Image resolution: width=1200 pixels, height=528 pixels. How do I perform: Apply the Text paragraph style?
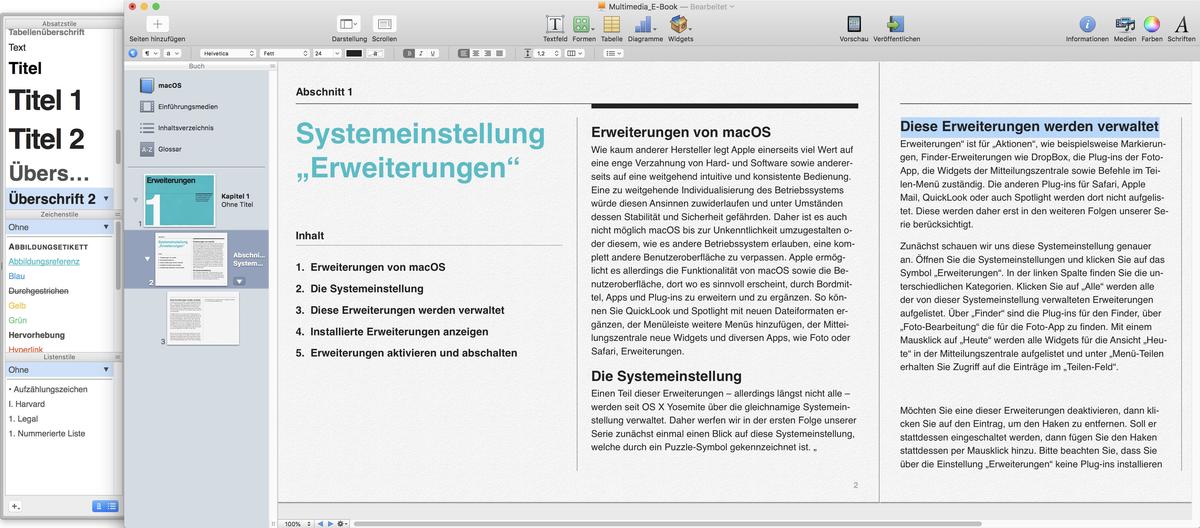tap(18, 47)
